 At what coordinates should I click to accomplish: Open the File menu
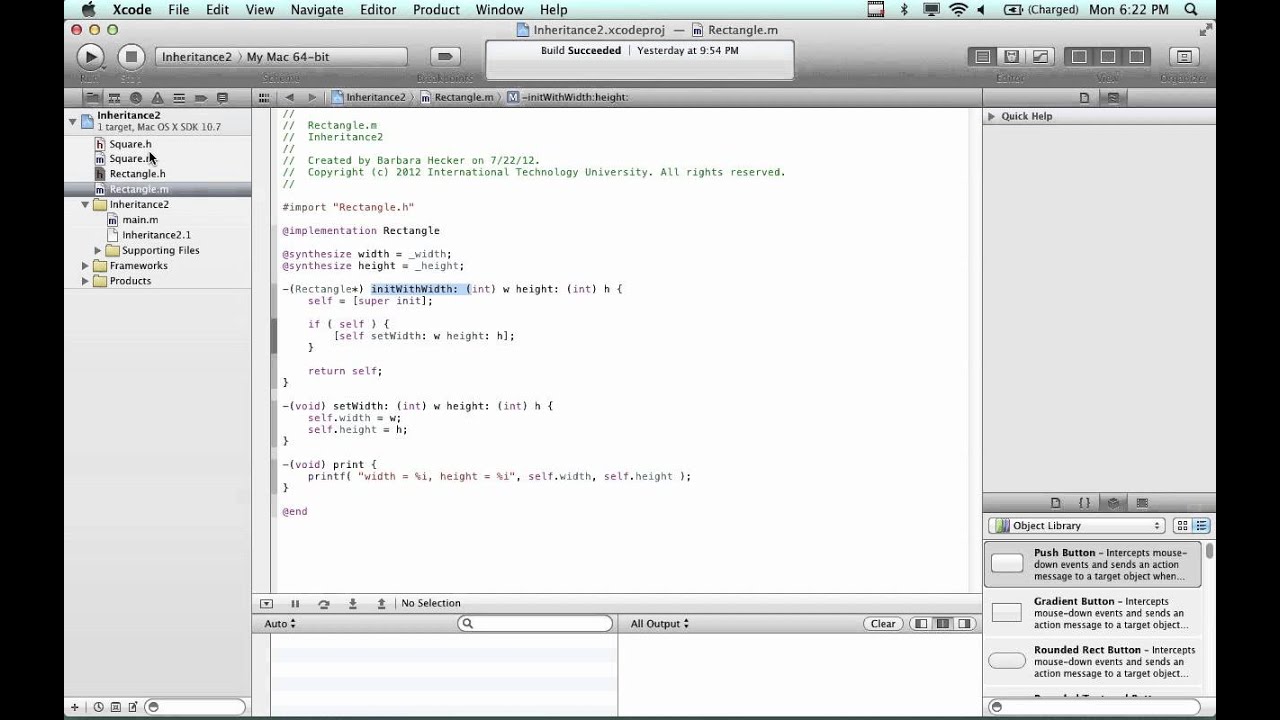click(179, 10)
